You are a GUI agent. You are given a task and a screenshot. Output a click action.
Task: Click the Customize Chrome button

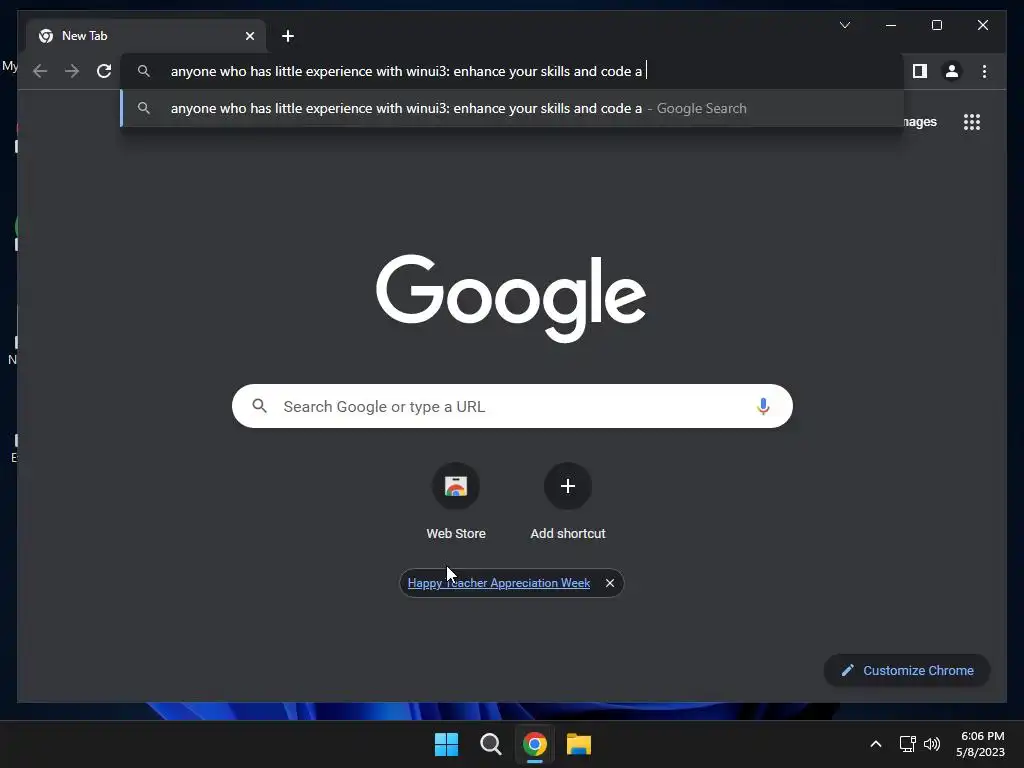click(906, 671)
